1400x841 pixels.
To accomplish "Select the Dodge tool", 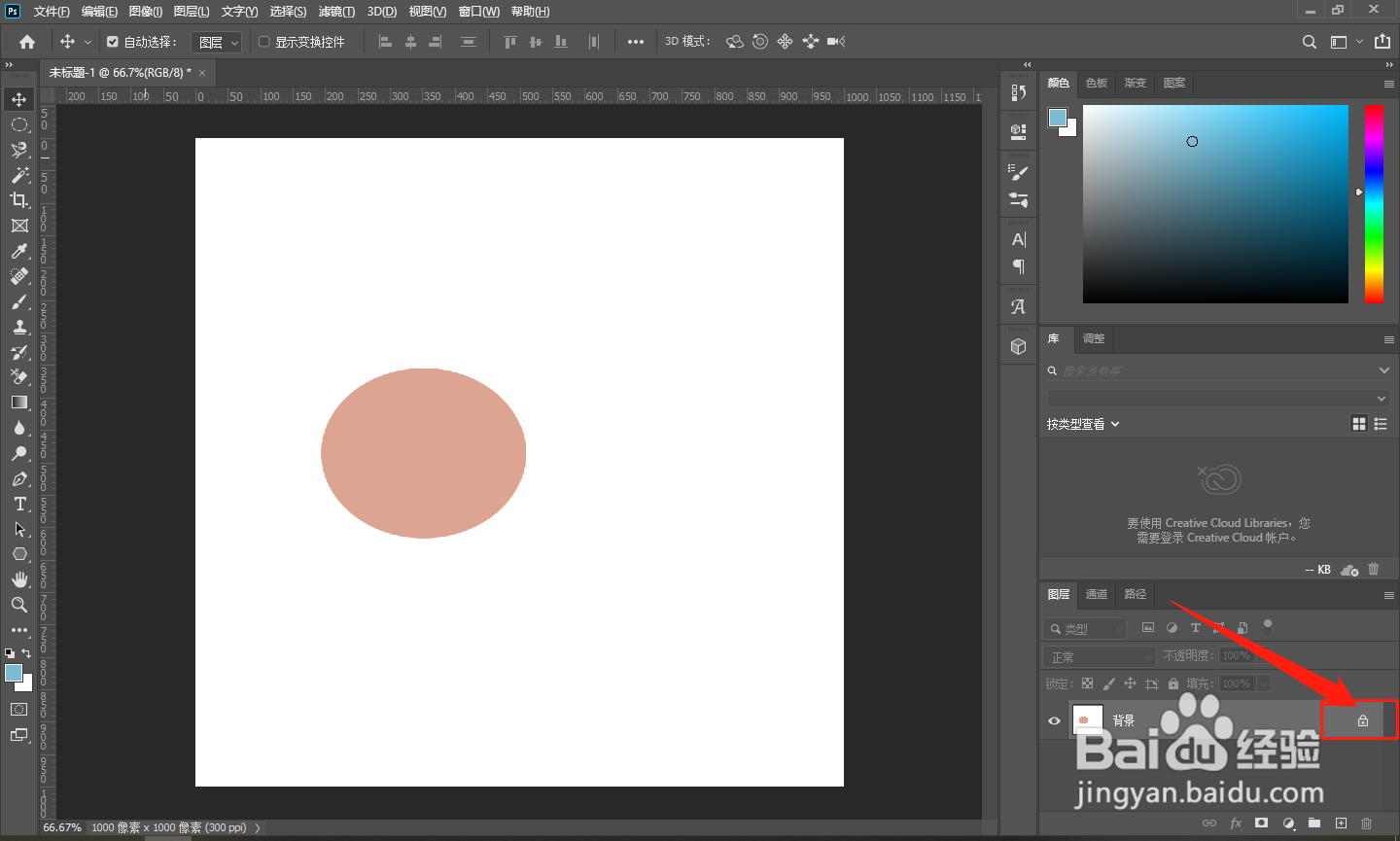I will [x=19, y=453].
